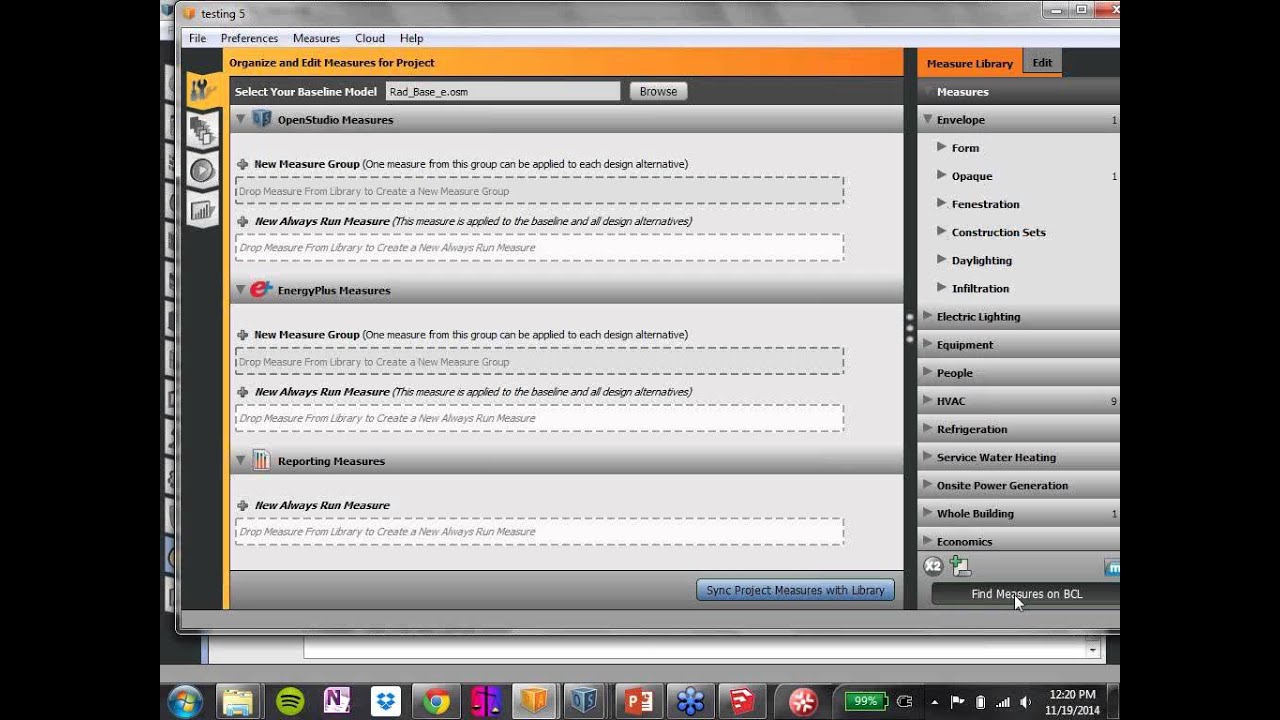This screenshot has height=720, width=1280.
Task: Expand the Equipment category
Action: (x=926, y=344)
